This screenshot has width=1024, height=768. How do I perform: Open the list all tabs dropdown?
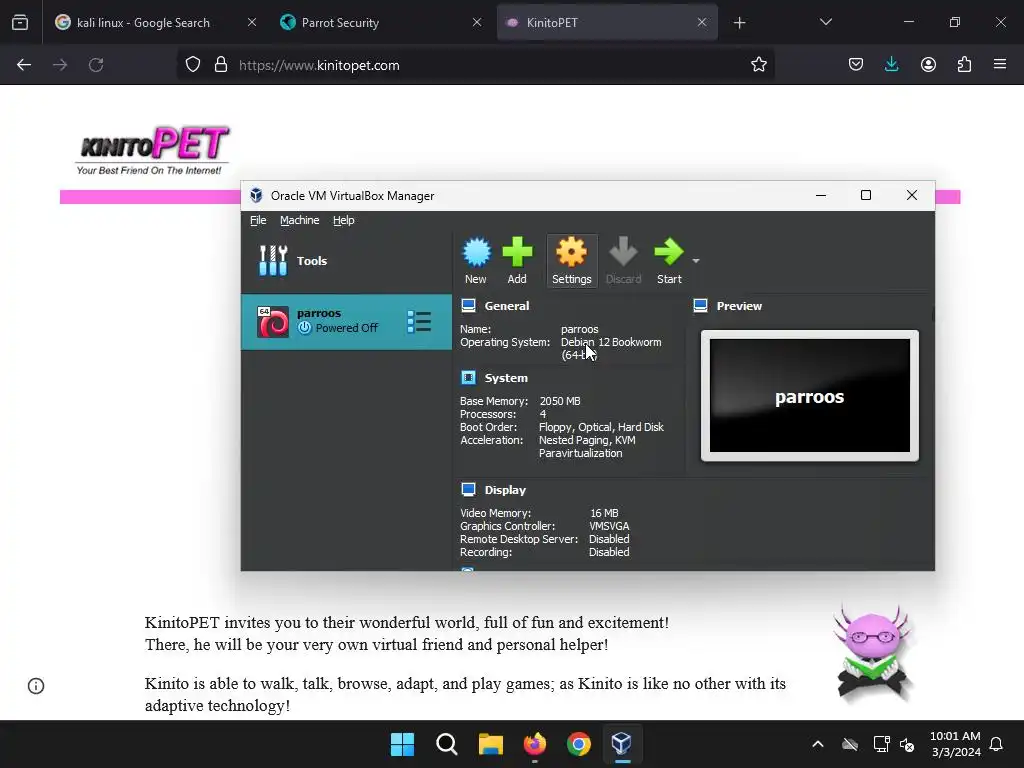826,22
